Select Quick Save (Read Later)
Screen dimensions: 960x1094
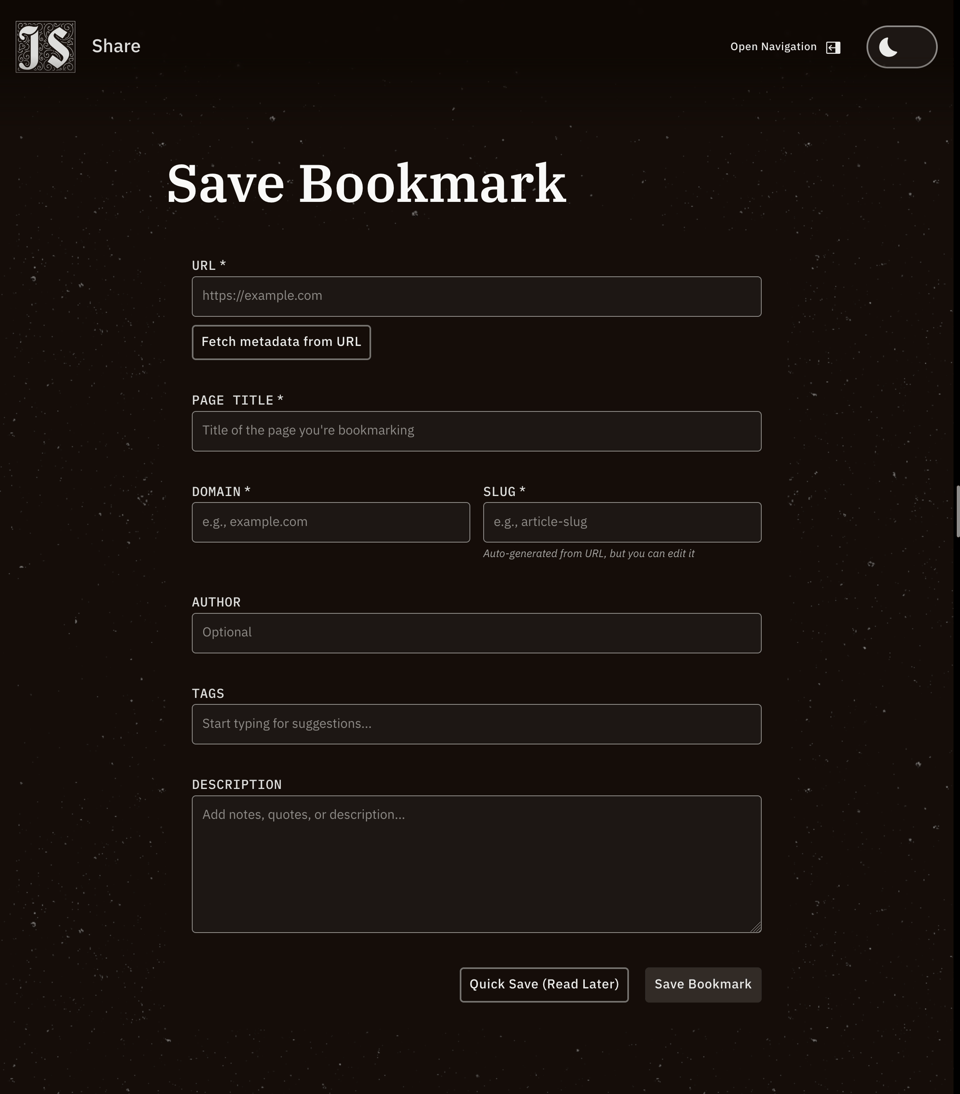[543, 984]
